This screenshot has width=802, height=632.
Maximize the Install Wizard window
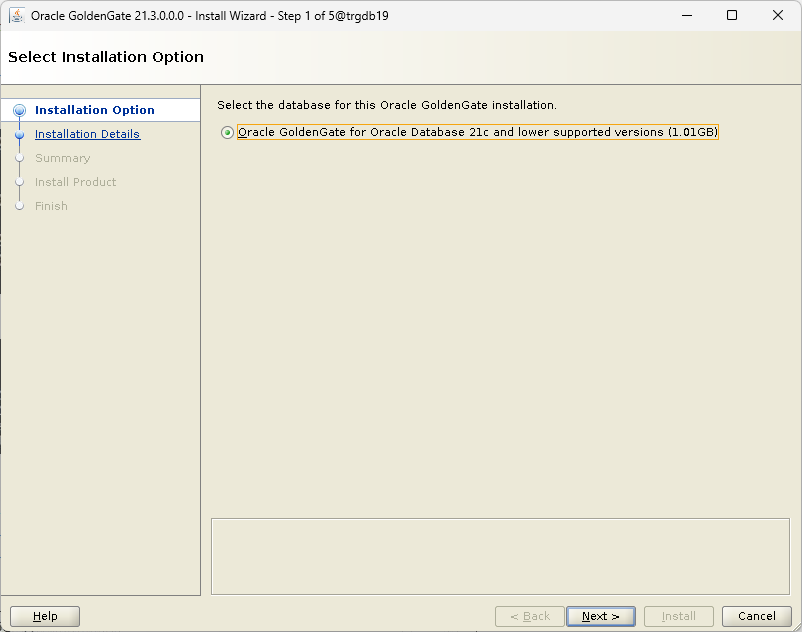point(732,15)
